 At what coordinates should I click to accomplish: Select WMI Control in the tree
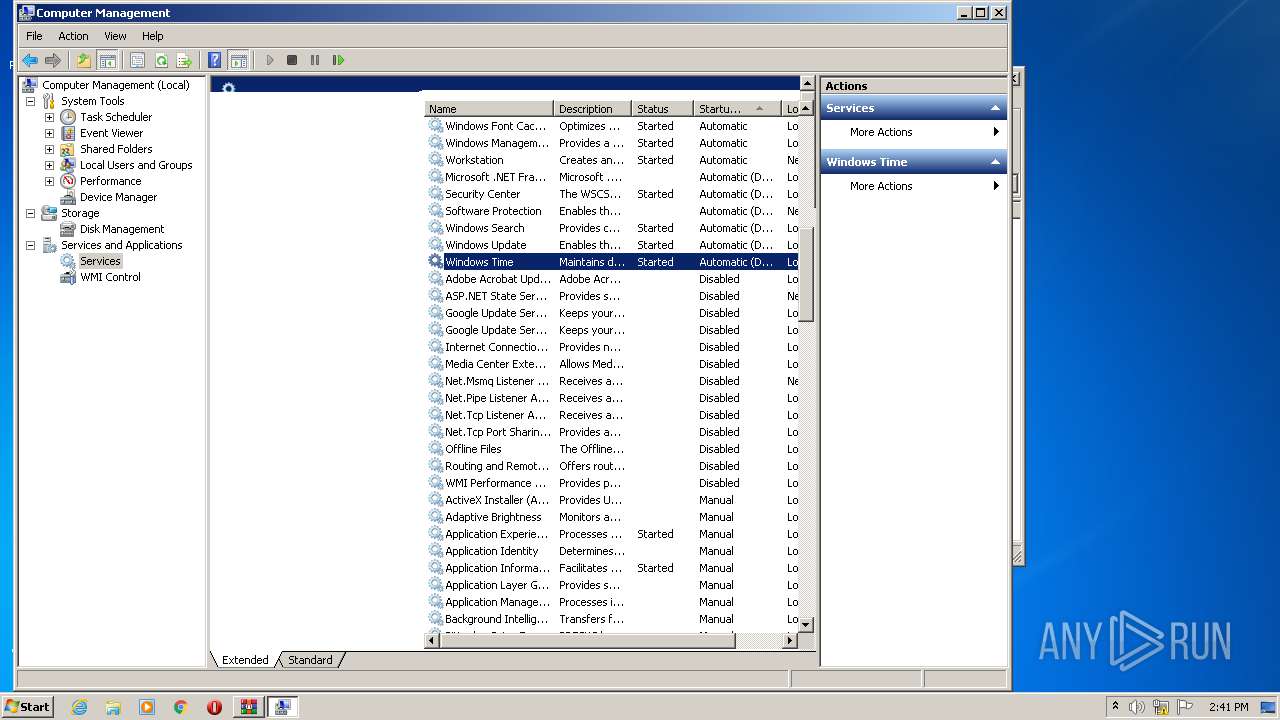pos(110,277)
